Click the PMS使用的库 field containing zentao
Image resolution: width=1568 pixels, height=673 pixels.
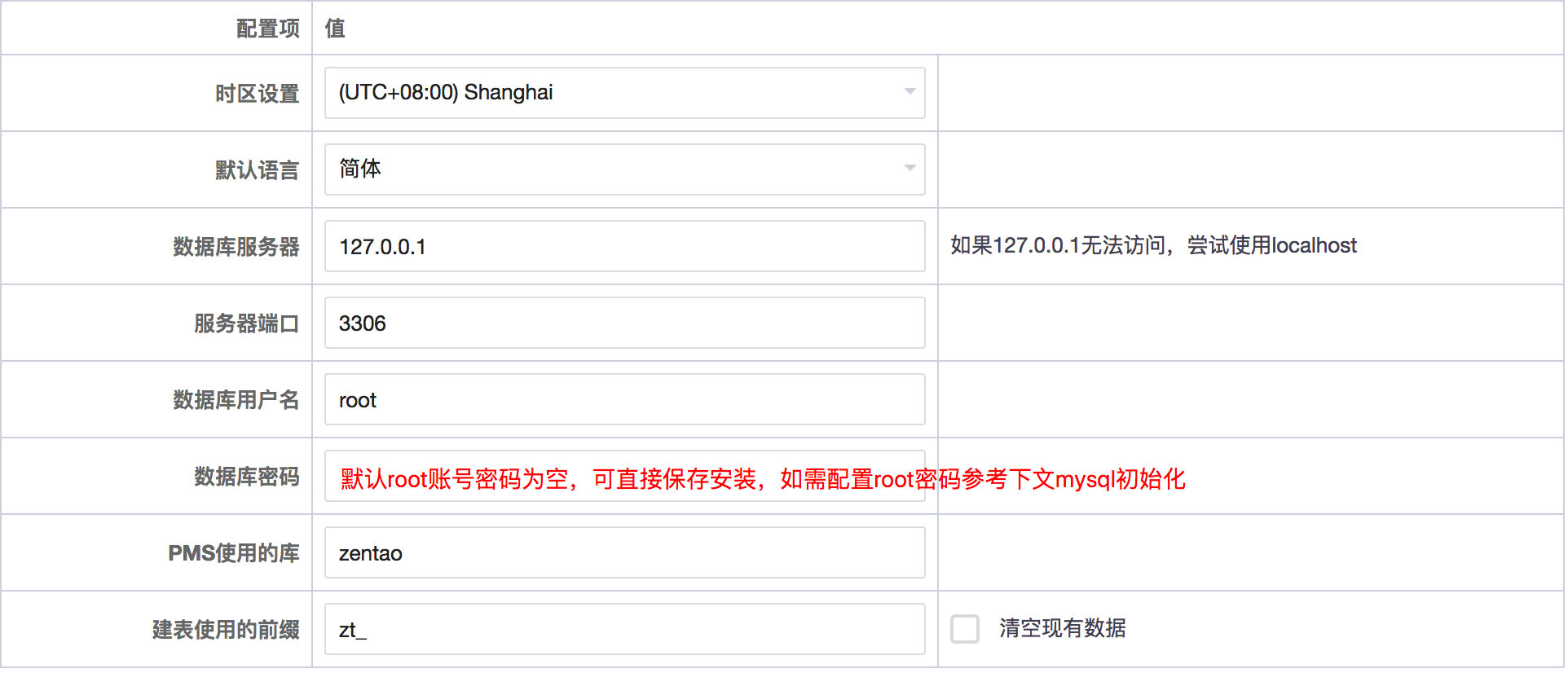point(624,552)
